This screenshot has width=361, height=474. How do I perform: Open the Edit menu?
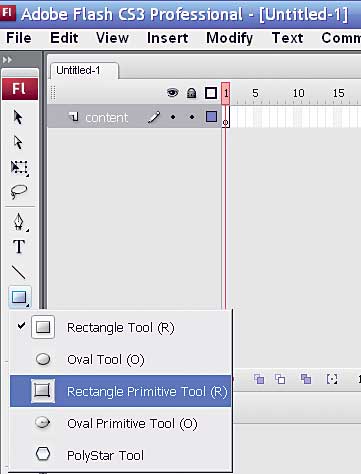tap(64, 38)
